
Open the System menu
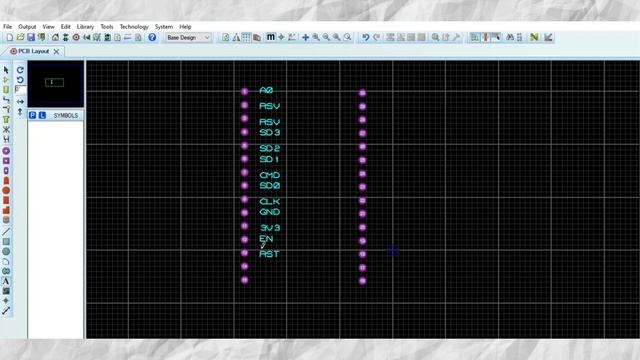[164, 27]
